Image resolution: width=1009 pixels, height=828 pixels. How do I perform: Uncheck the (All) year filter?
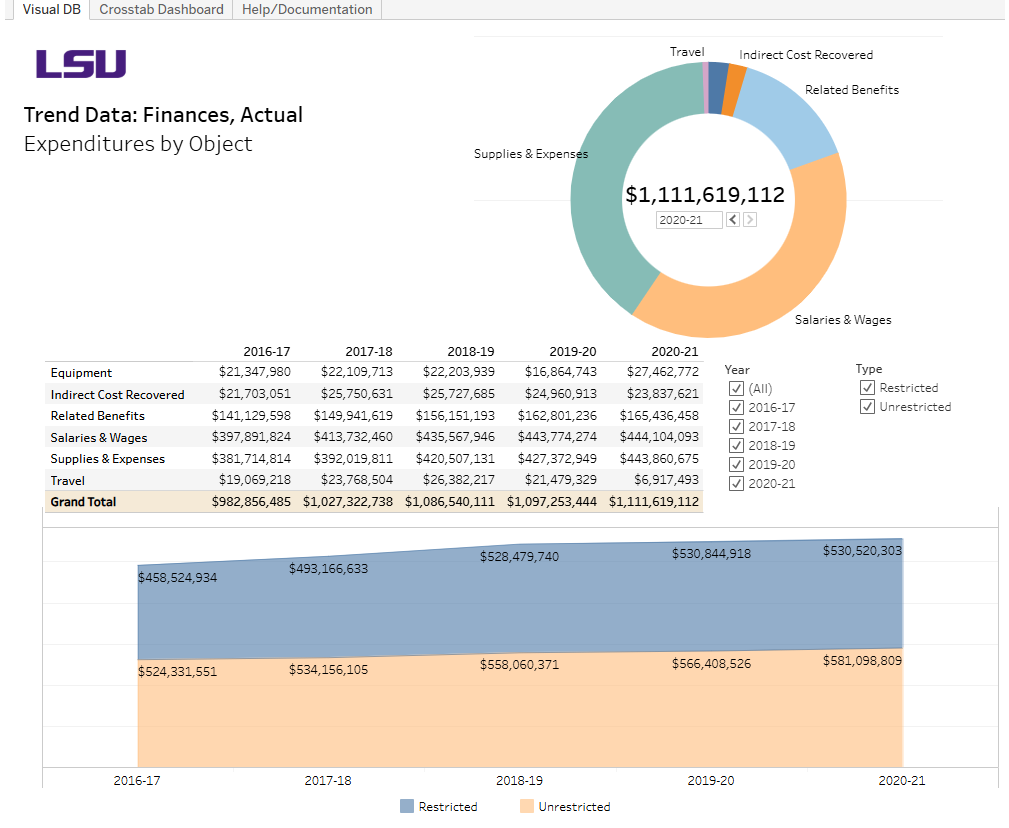click(736, 388)
